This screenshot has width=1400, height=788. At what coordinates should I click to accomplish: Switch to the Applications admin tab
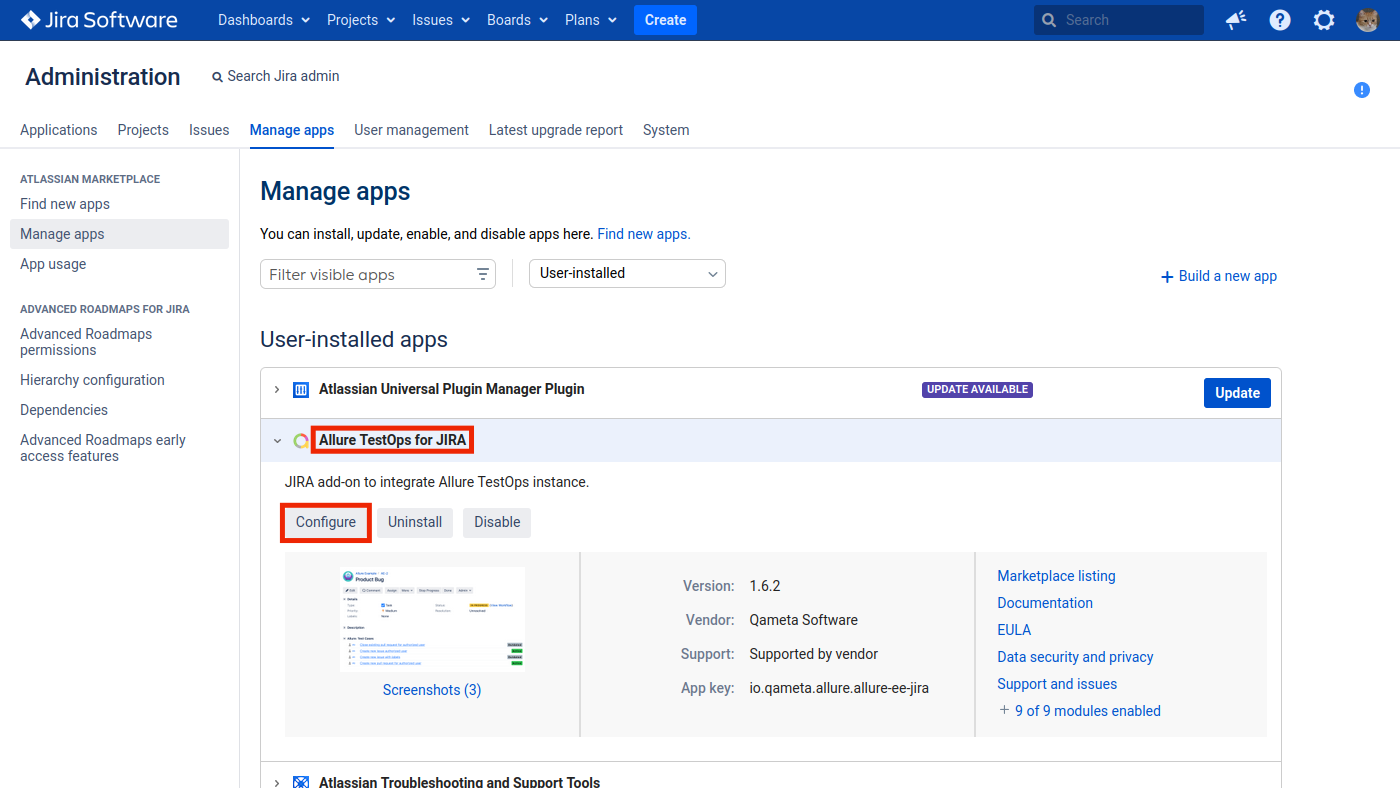click(59, 130)
